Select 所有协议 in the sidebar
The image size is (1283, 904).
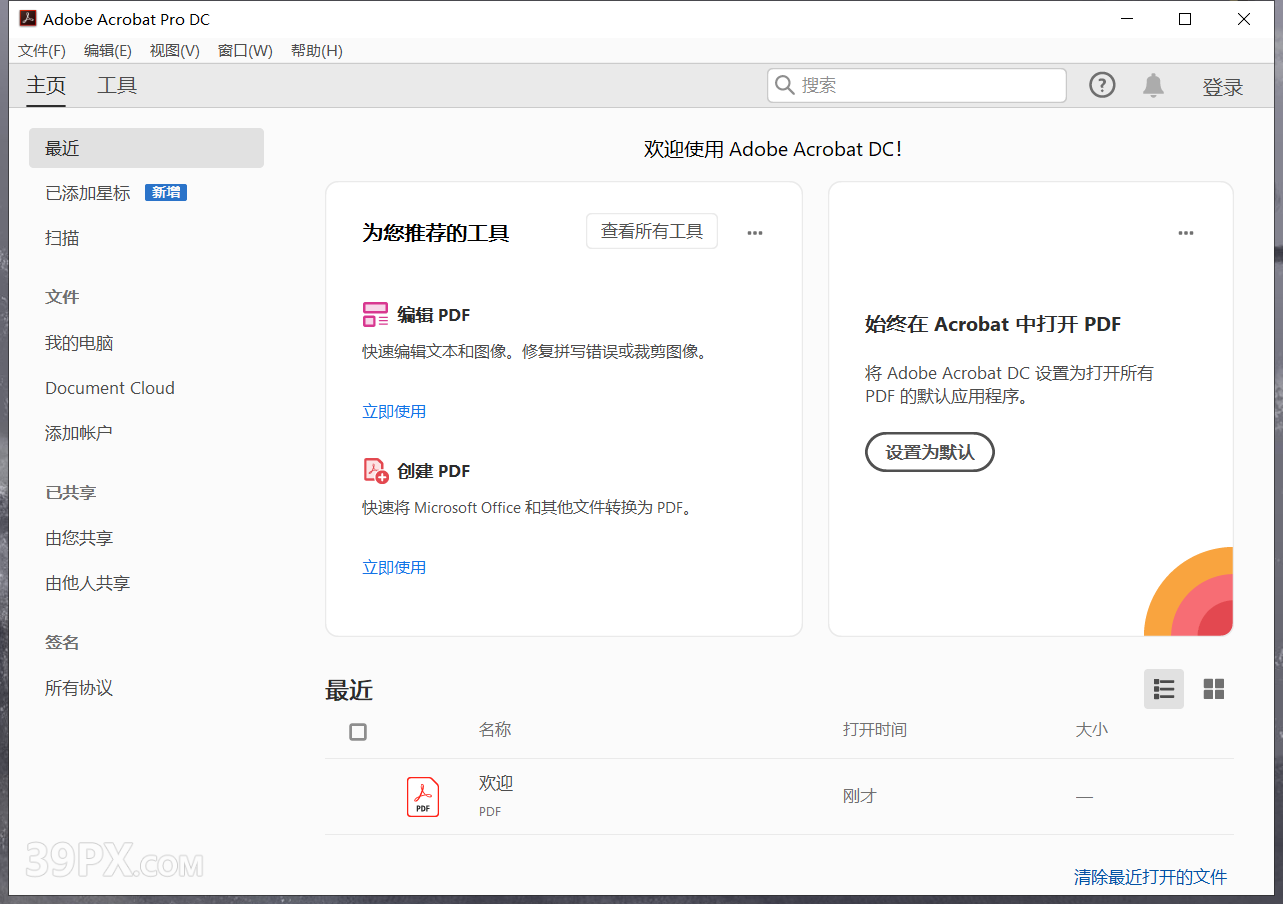point(79,688)
